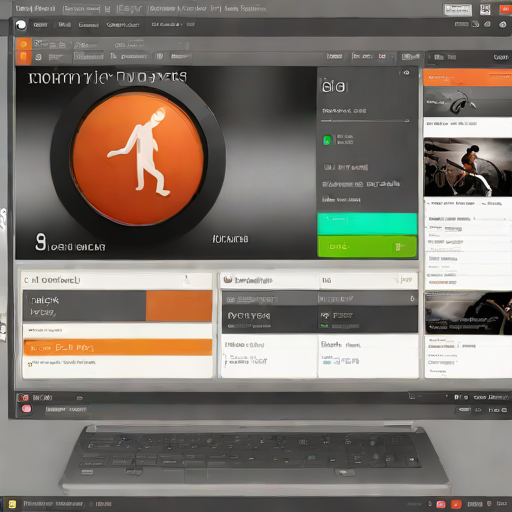Open the orange header tab in the right column
The width and height of the screenshot is (512, 512).
pos(467,77)
